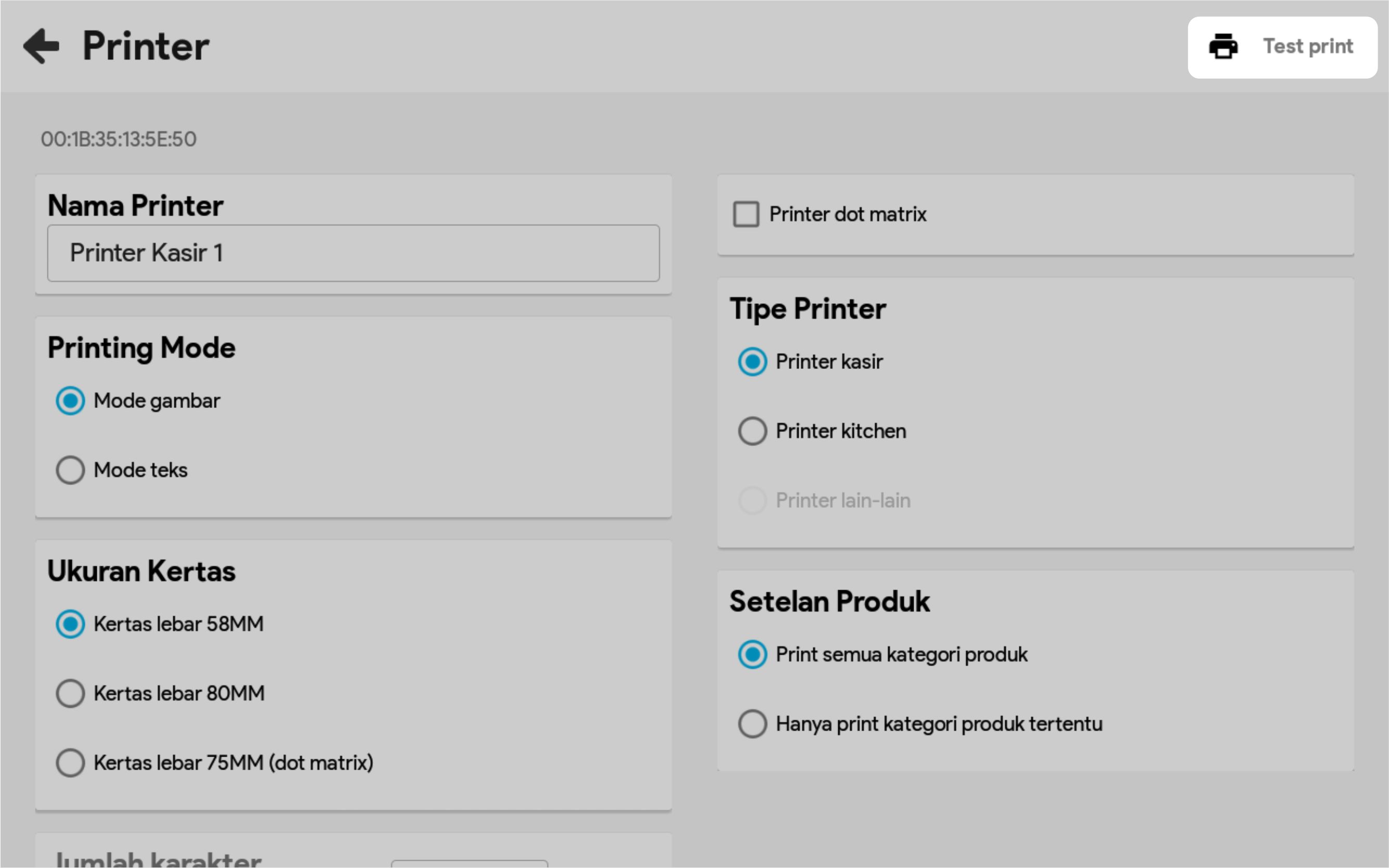Select the Printer lain-lain option
The image size is (1389, 868).
[x=752, y=501]
